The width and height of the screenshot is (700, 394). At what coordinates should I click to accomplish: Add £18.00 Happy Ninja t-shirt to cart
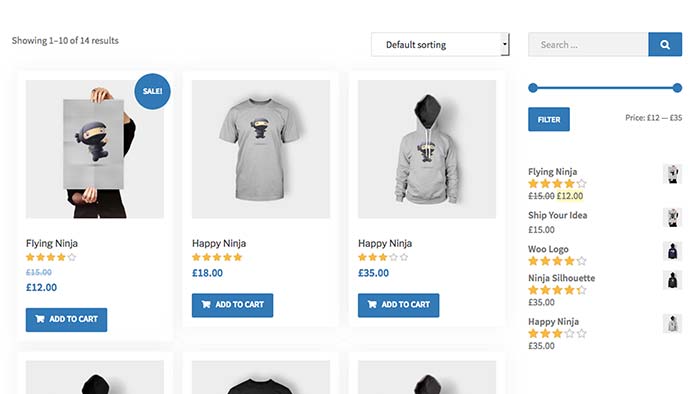232,305
